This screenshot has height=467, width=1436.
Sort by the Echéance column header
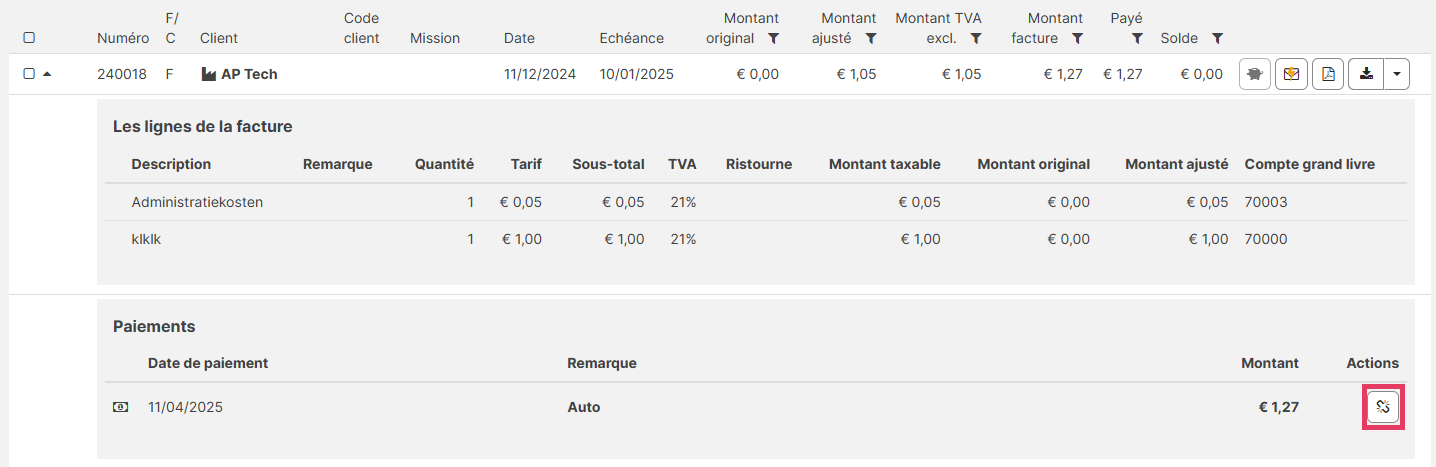pos(631,38)
